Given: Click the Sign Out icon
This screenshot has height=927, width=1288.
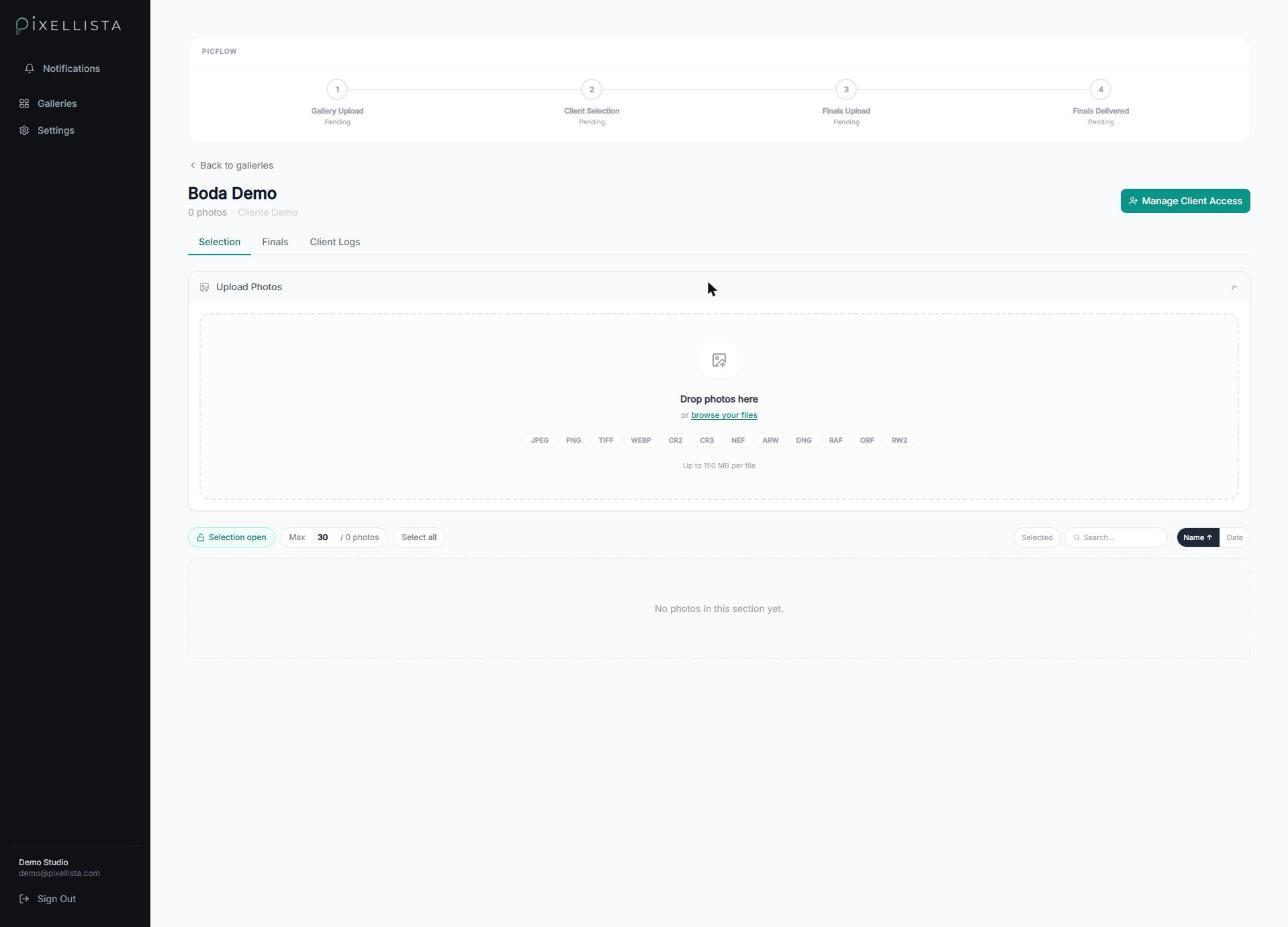Looking at the screenshot, I should click(24, 899).
